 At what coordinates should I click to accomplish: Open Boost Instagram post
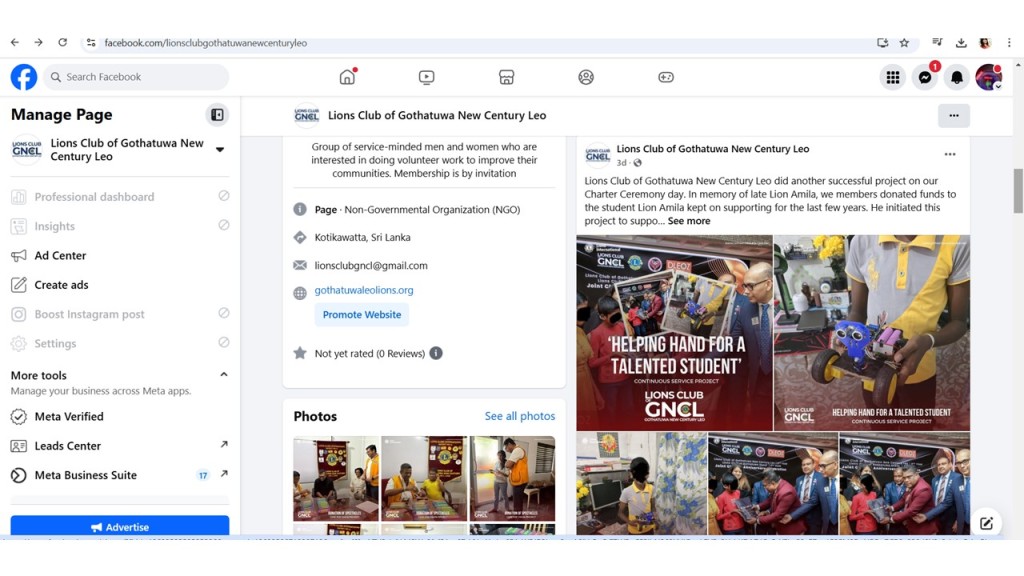point(120,314)
